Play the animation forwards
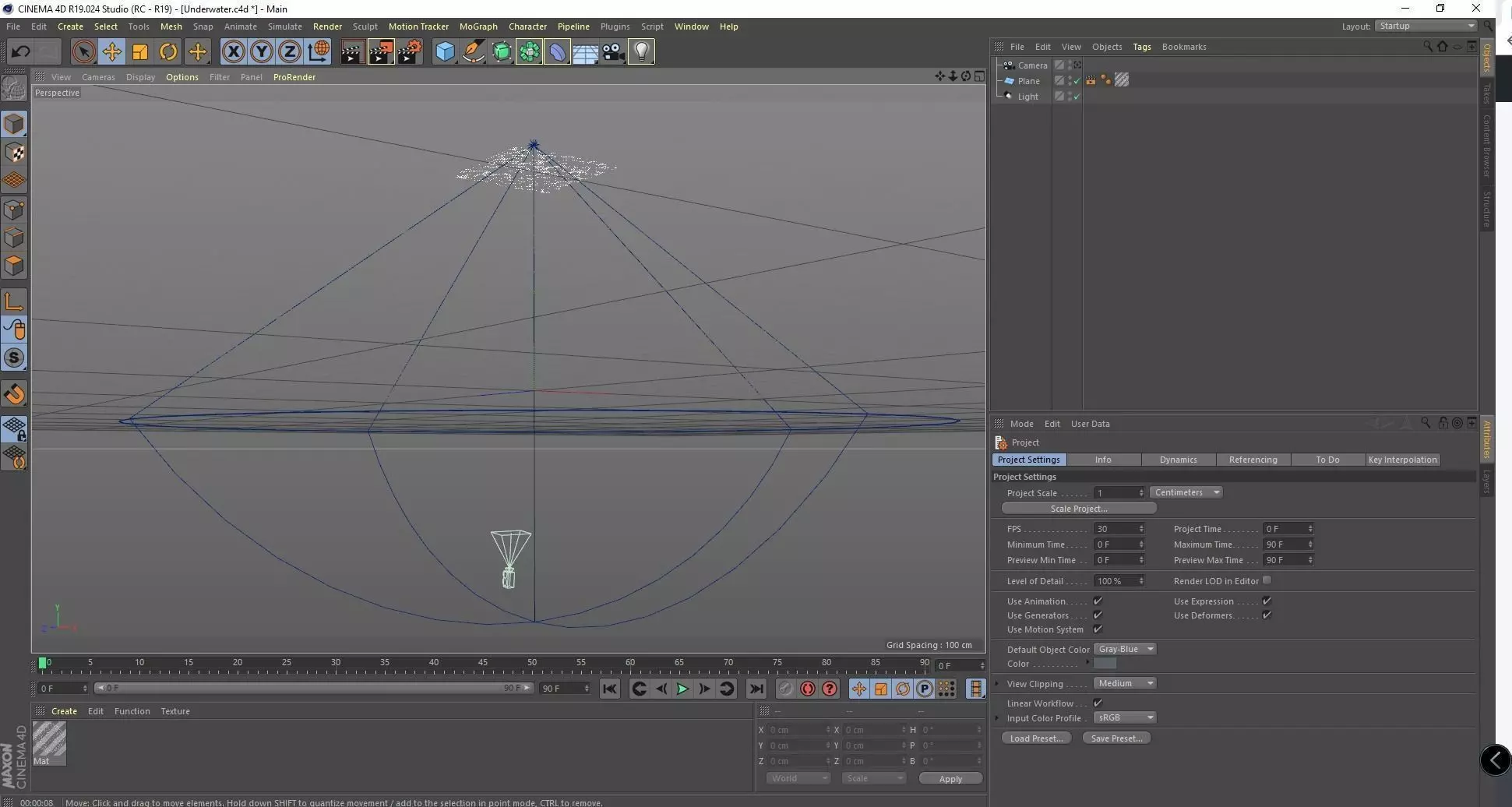1512x807 pixels. point(682,689)
